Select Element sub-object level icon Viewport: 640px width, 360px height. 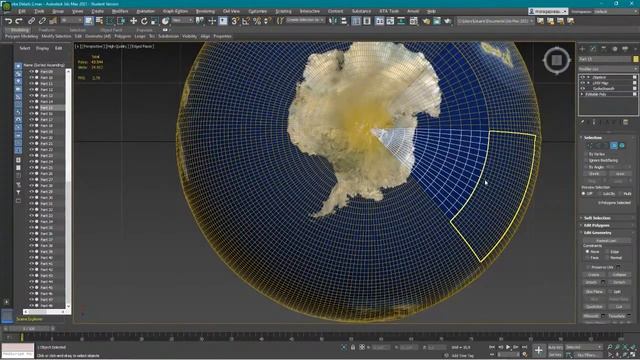(x=622, y=145)
